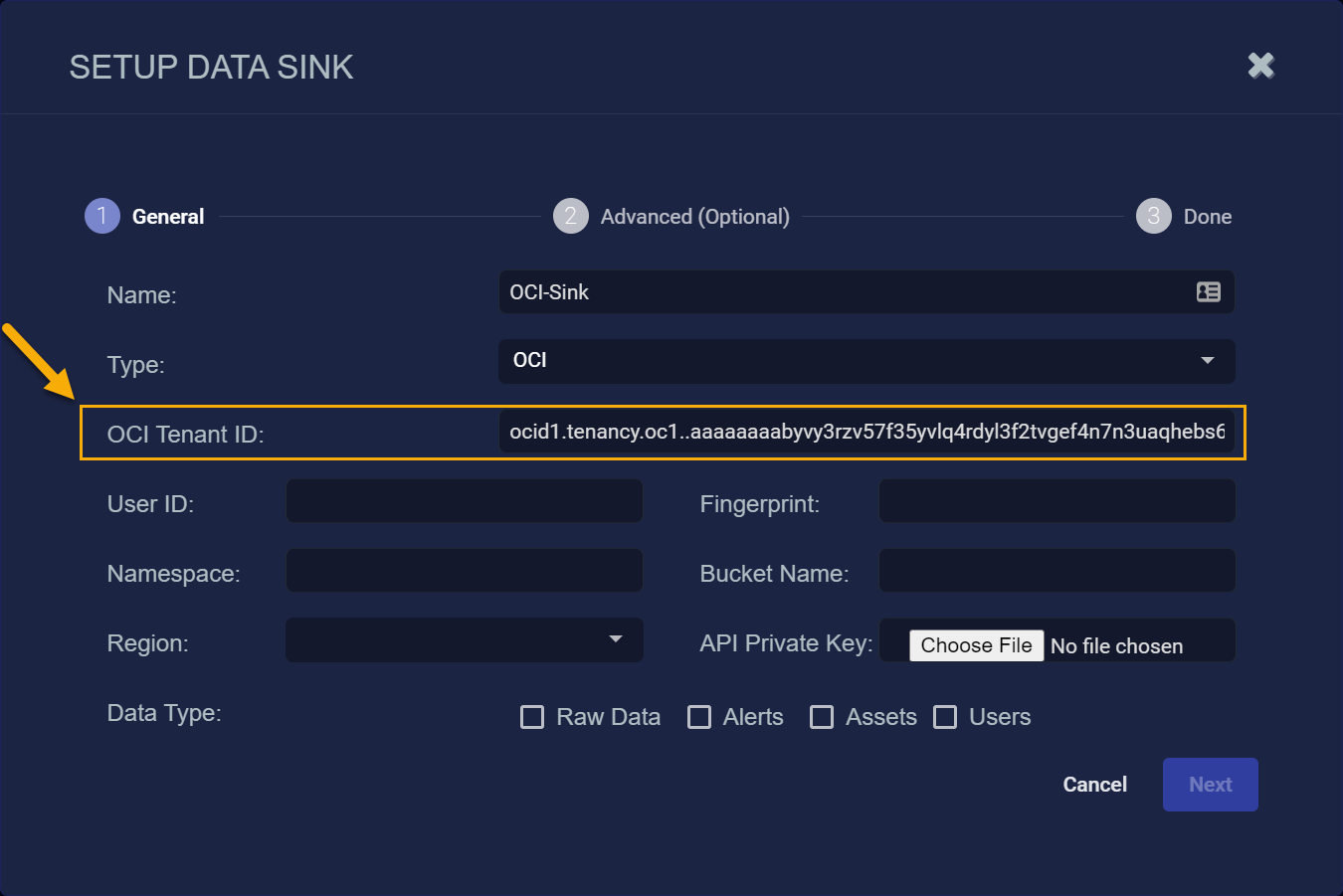Click the contact card icon in Name field
Screen dimensions: 1343x896
pyautogui.click(x=1208, y=291)
